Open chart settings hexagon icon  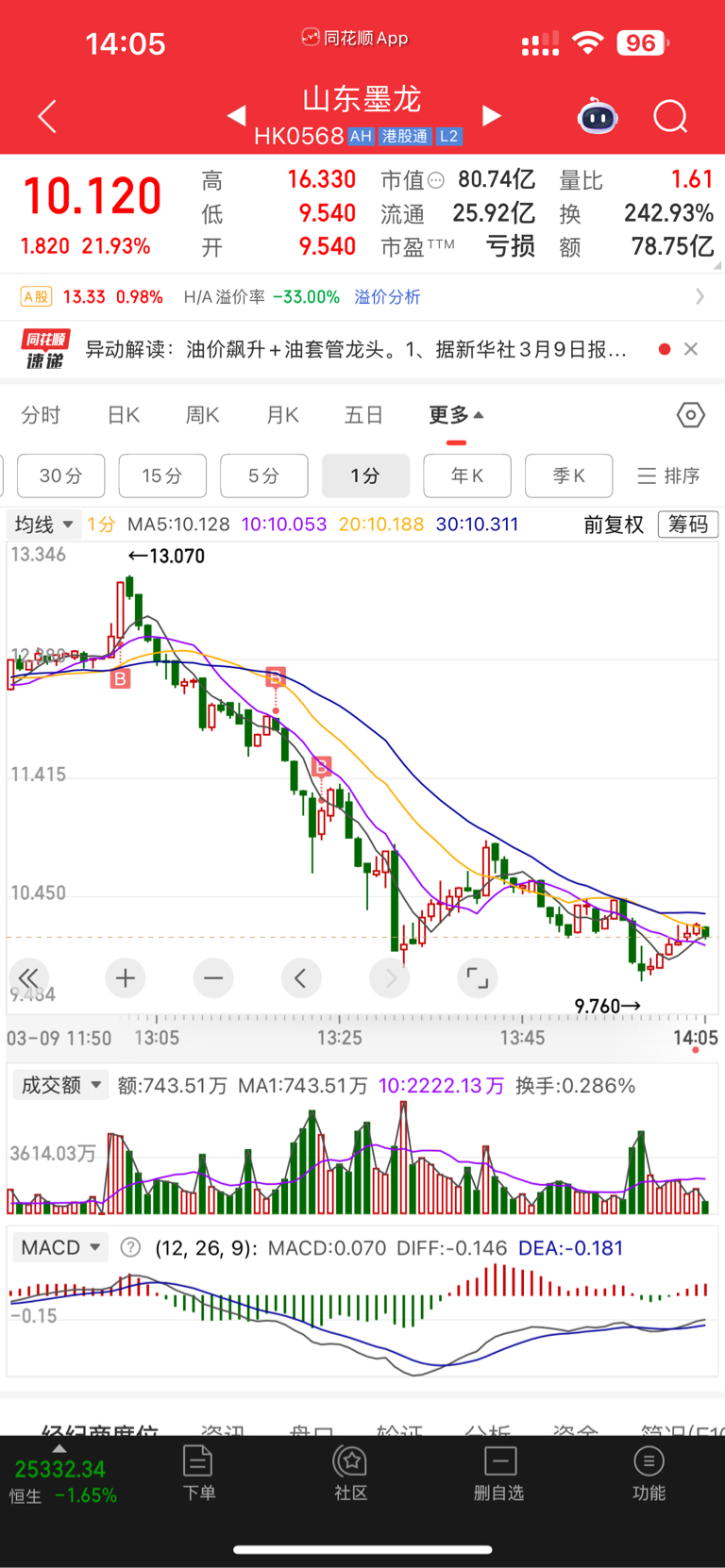click(691, 415)
